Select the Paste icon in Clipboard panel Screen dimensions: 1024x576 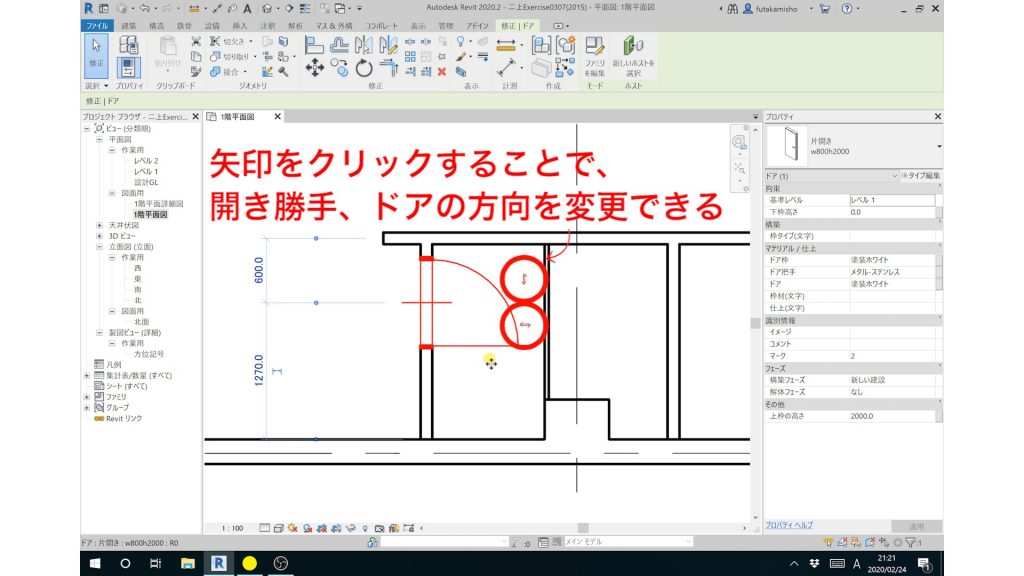[167, 48]
